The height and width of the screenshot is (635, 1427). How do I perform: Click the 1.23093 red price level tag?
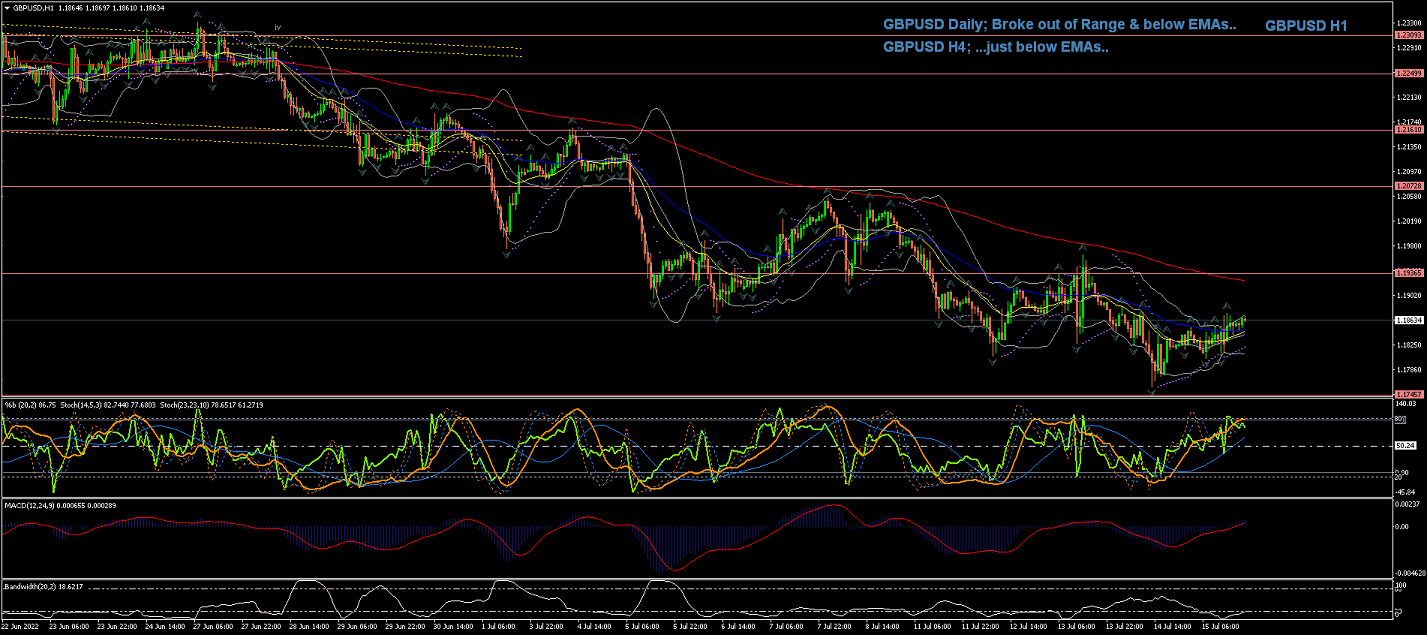1408,35
